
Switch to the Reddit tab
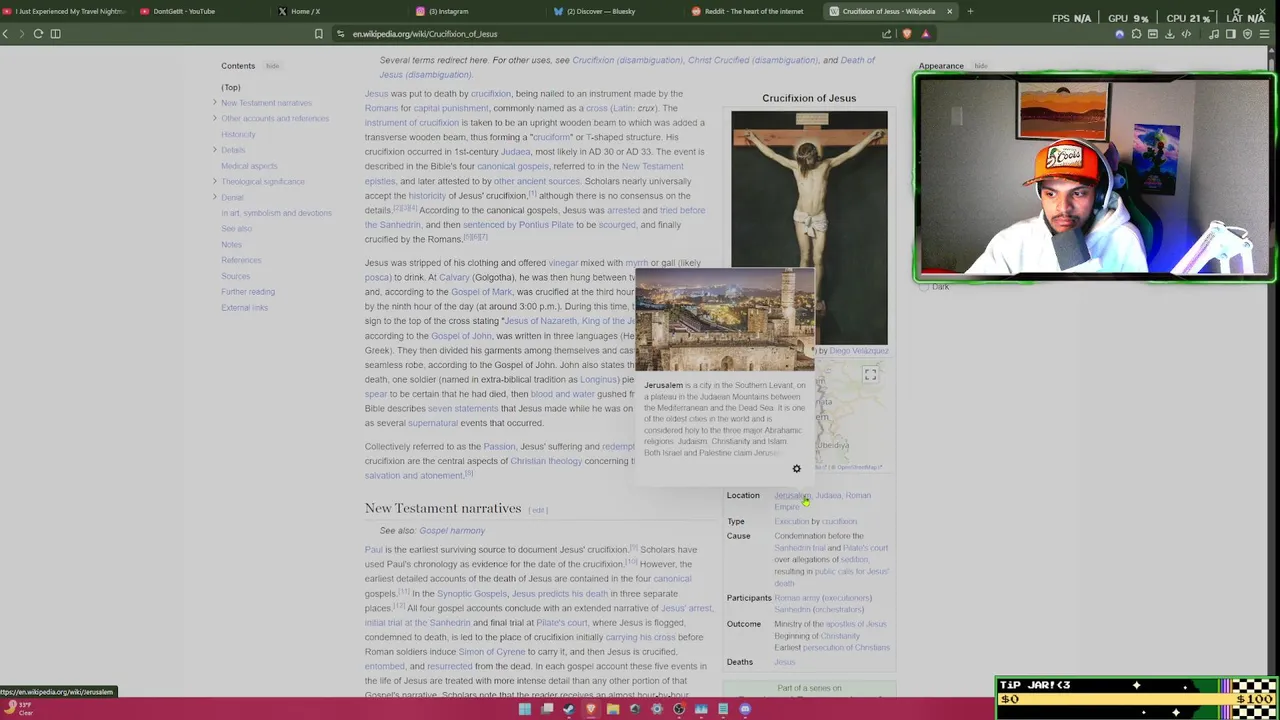coord(753,11)
